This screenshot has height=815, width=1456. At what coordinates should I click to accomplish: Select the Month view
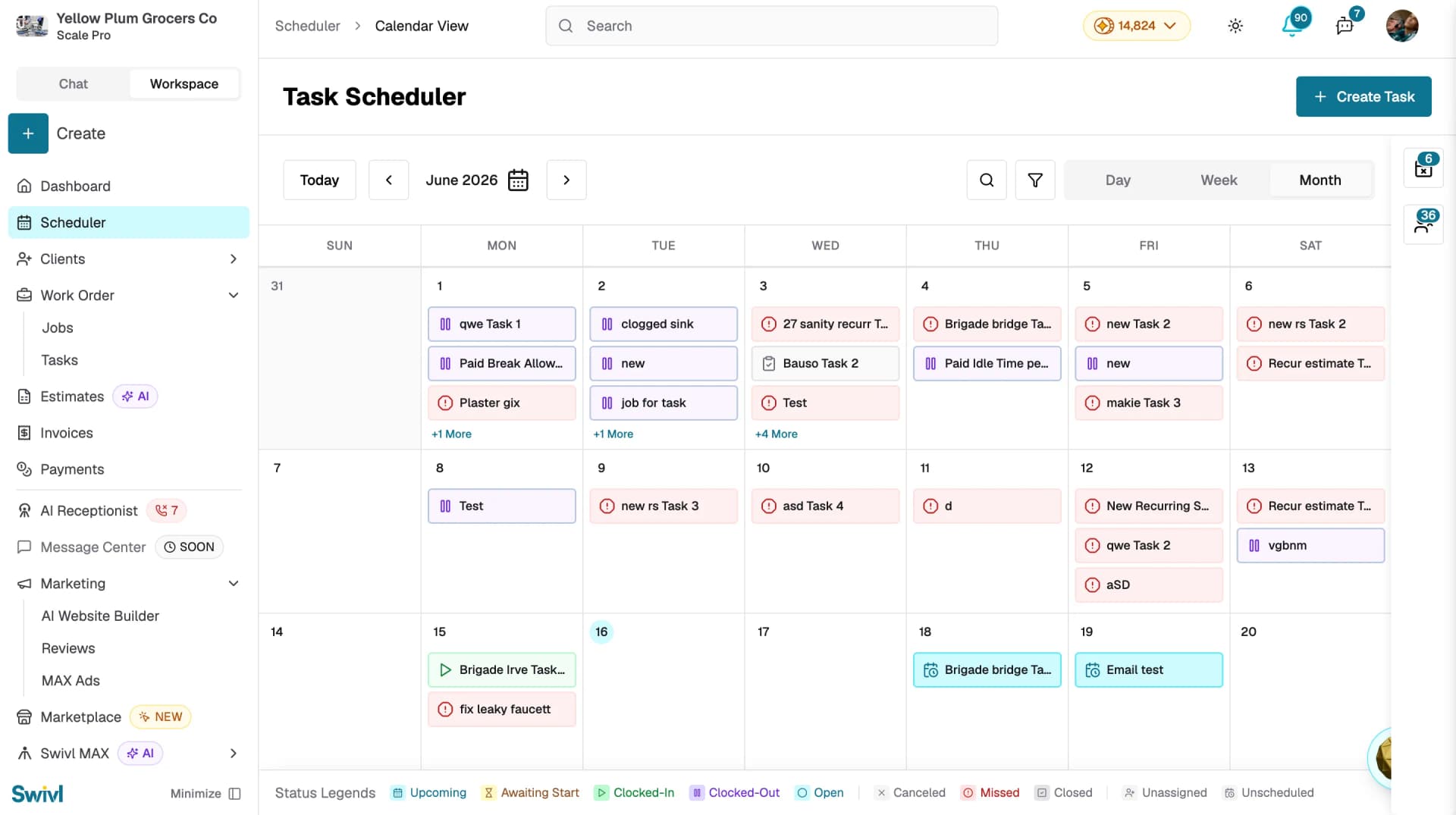[x=1320, y=180]
